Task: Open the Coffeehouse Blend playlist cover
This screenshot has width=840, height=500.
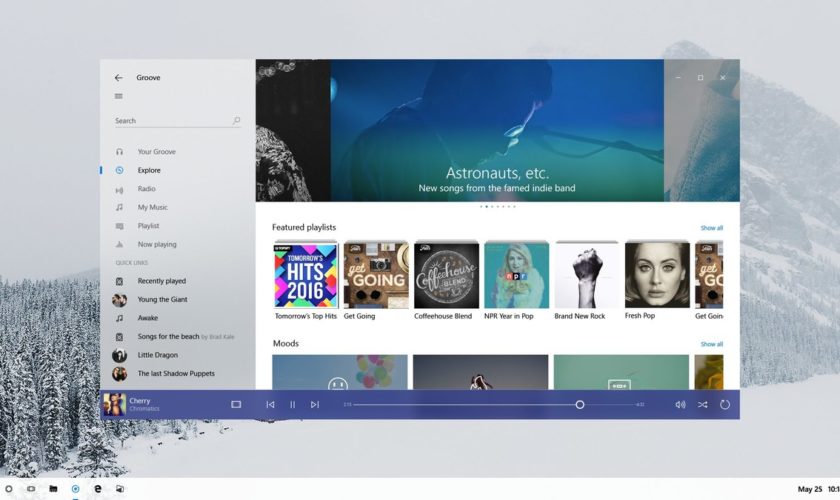Action: point(446,275)
